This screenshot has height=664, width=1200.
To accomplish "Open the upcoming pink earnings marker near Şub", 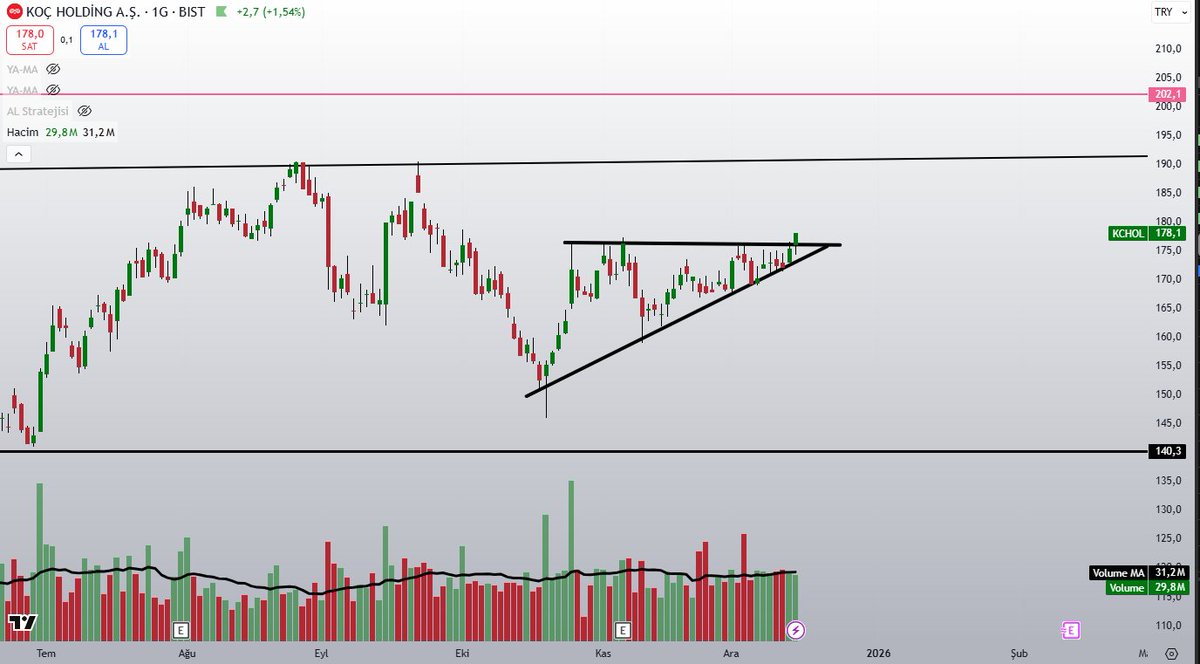I will [1070, 630].
